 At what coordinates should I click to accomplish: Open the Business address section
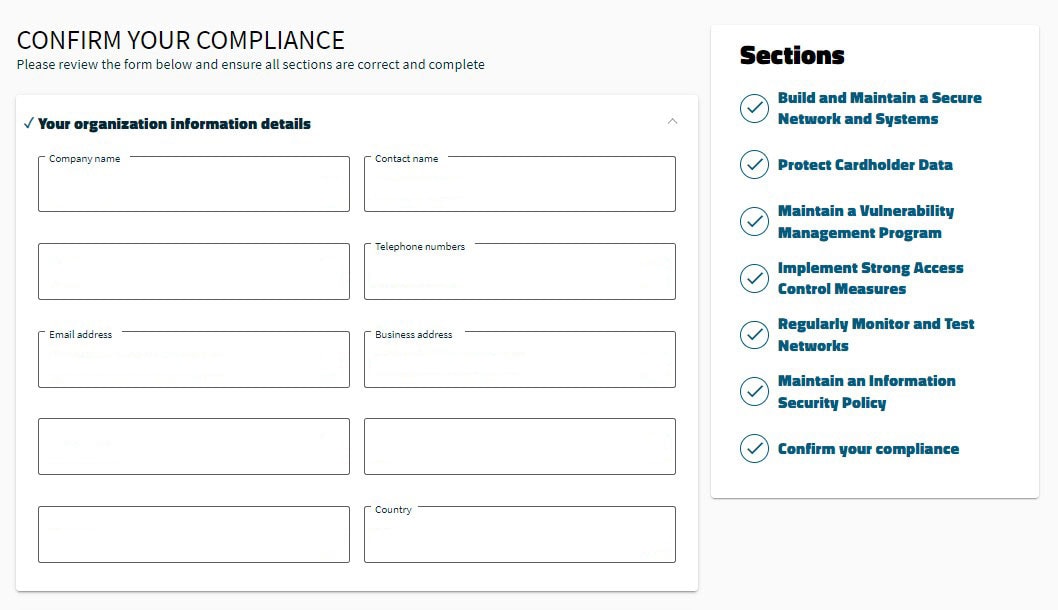click(519, 360)
